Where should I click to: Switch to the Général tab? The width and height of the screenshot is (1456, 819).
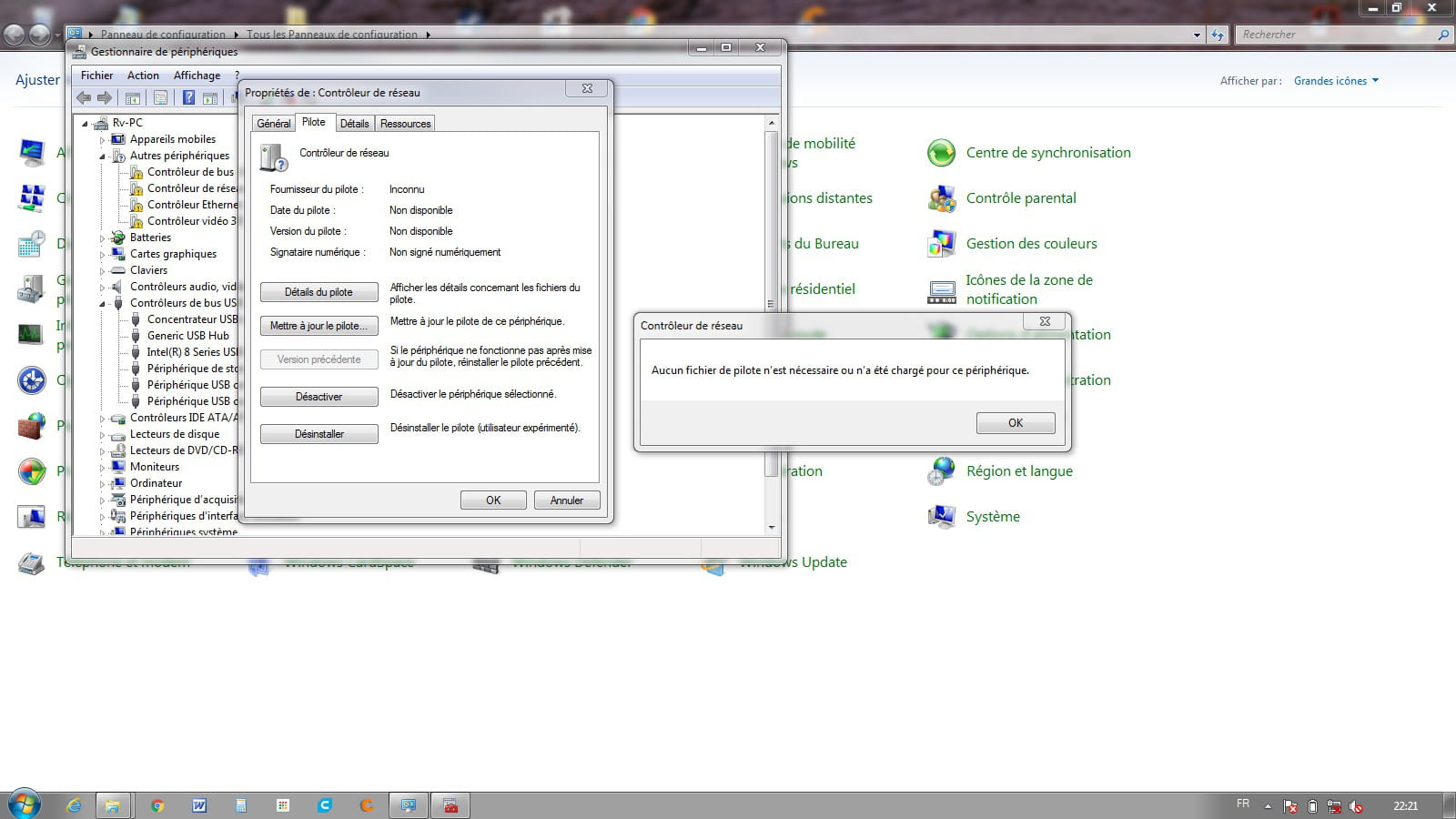[273, 124]
